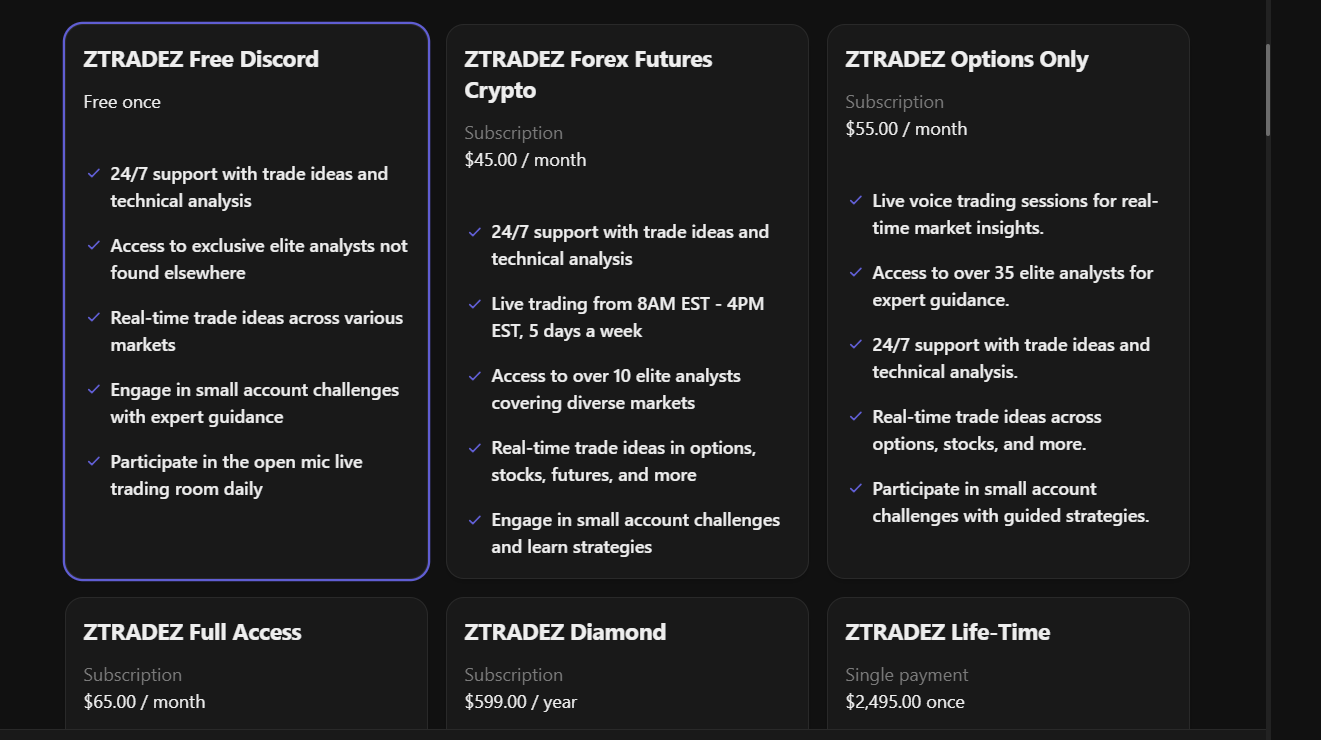Click the checkmark beside 'Participate in the open mic live trading room'
1321x740 pixels.
click(94, 462)
